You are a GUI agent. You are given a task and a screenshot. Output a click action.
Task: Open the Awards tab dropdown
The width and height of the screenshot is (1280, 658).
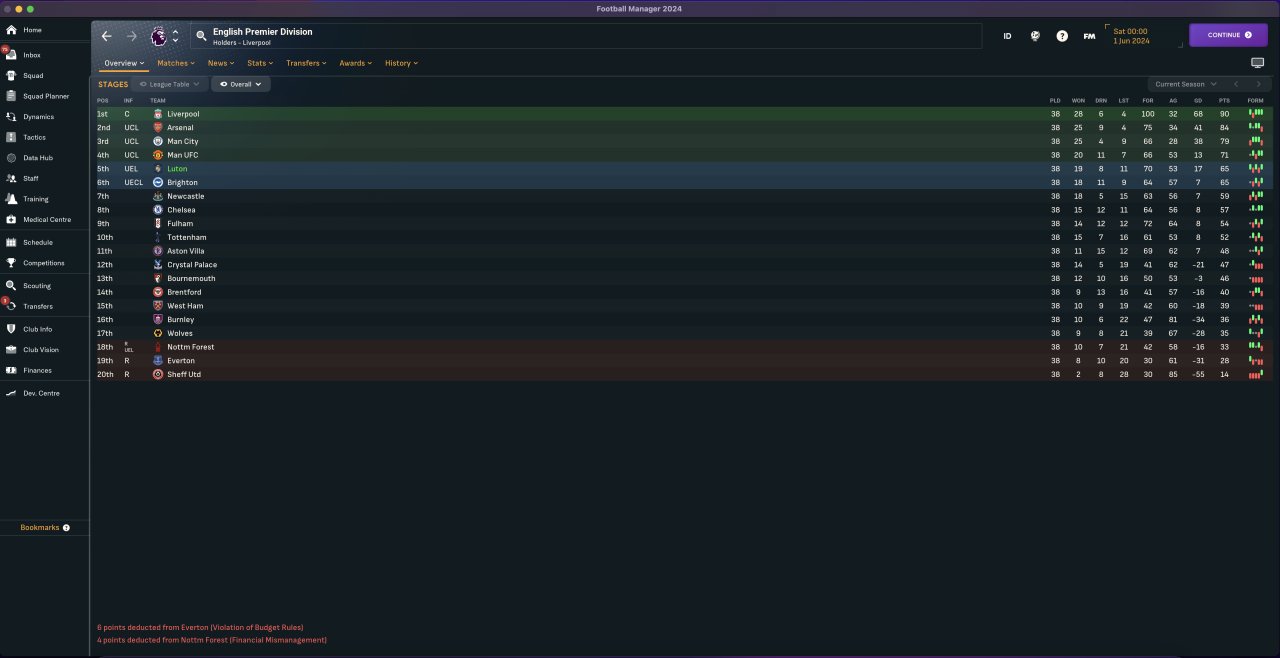[x=355, y=63]
